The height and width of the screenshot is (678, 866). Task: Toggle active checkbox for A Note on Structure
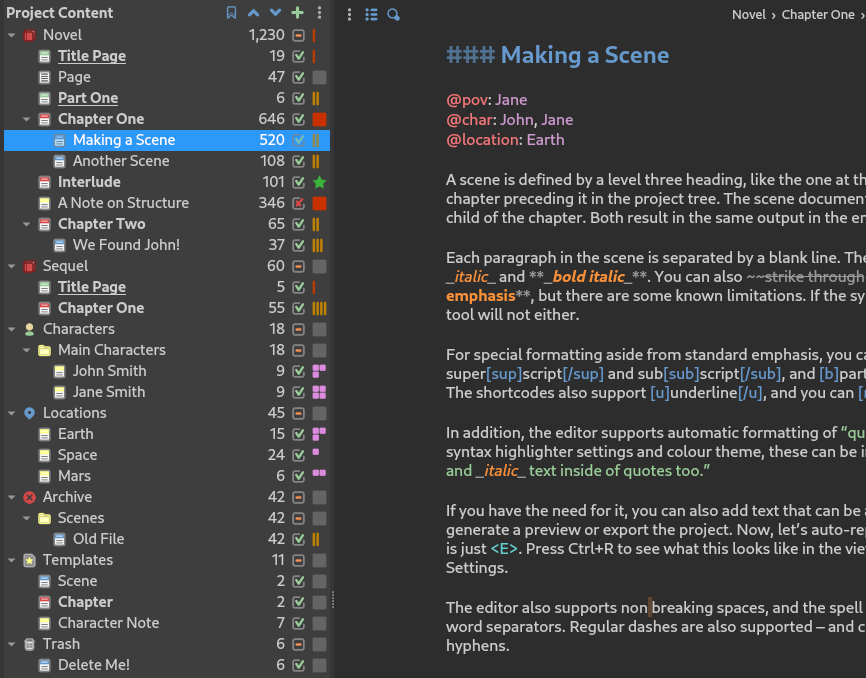pos(298,203)
